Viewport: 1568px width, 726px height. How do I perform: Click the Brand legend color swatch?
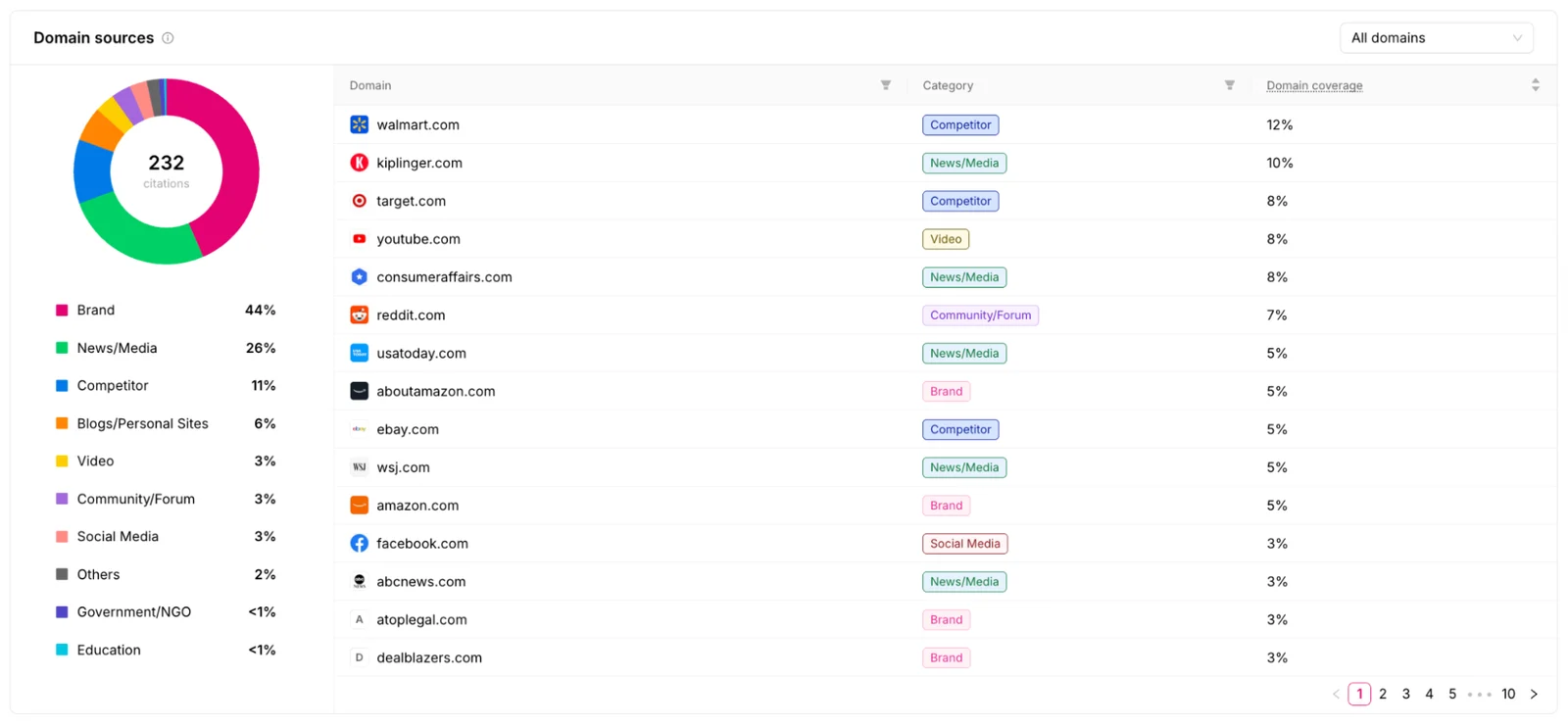pyautogui.click(x=62, y=310)
